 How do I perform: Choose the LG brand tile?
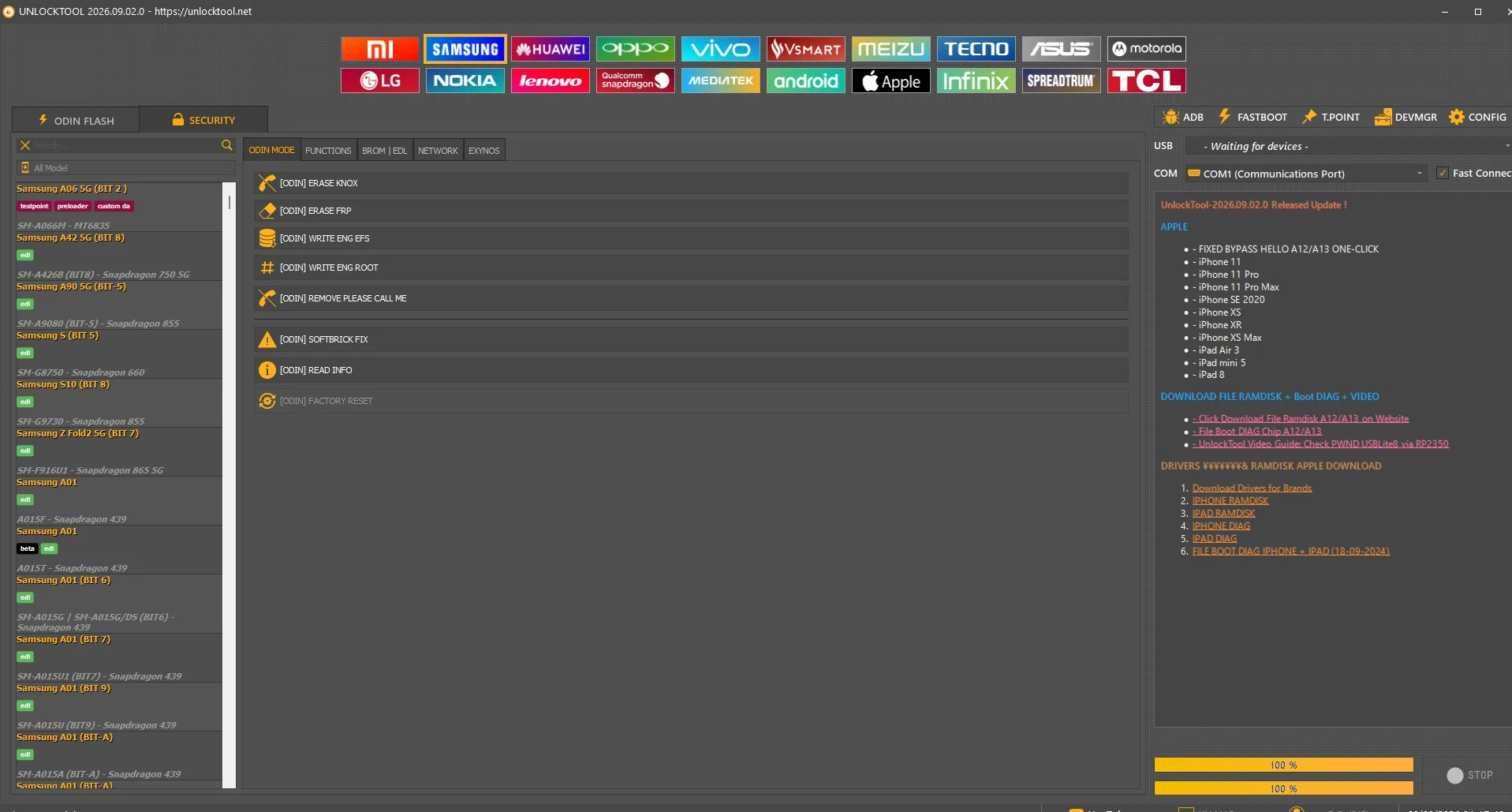pyautogui.click(x=379, y=80)
